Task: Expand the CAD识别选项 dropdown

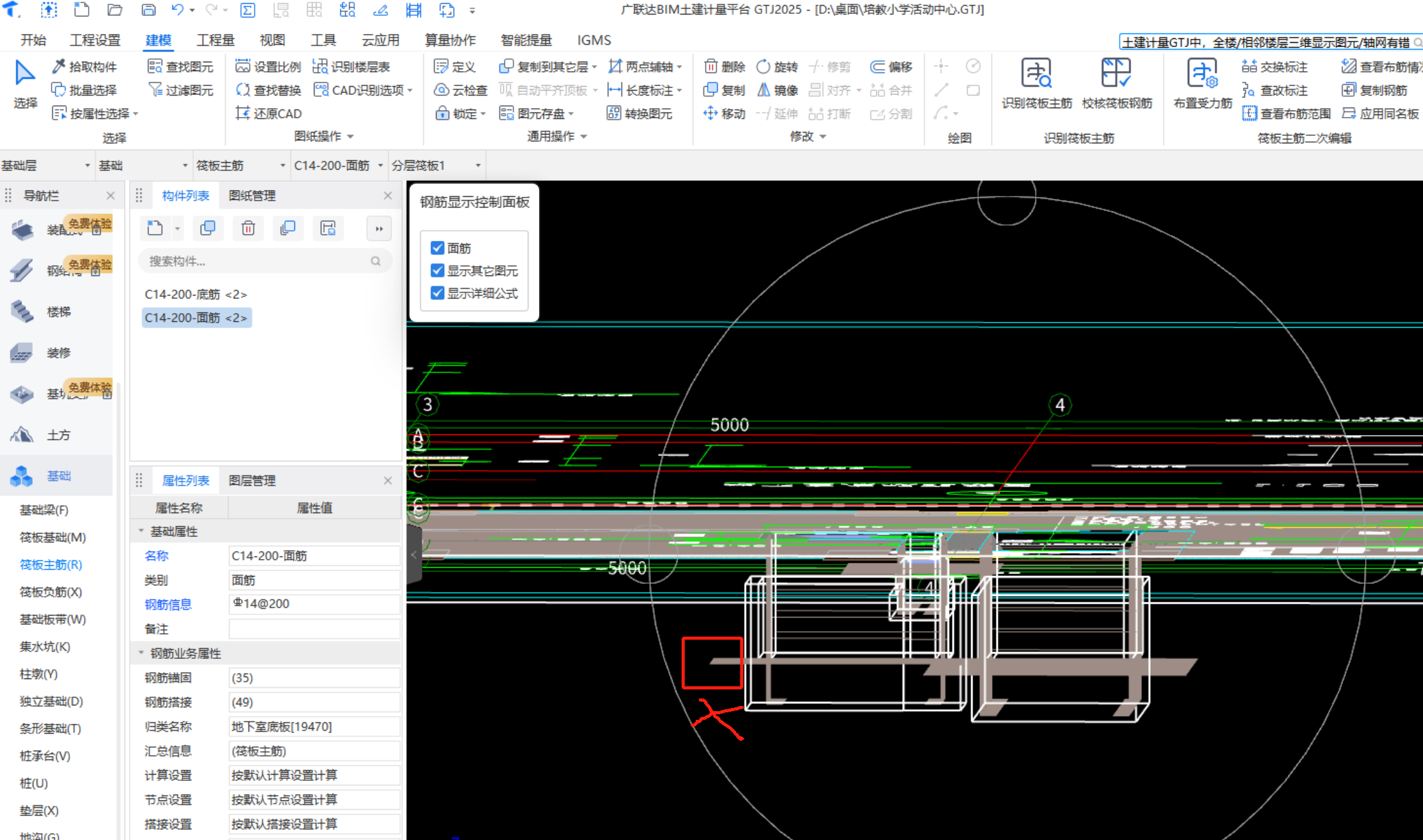Action: [x=410, y=91]
